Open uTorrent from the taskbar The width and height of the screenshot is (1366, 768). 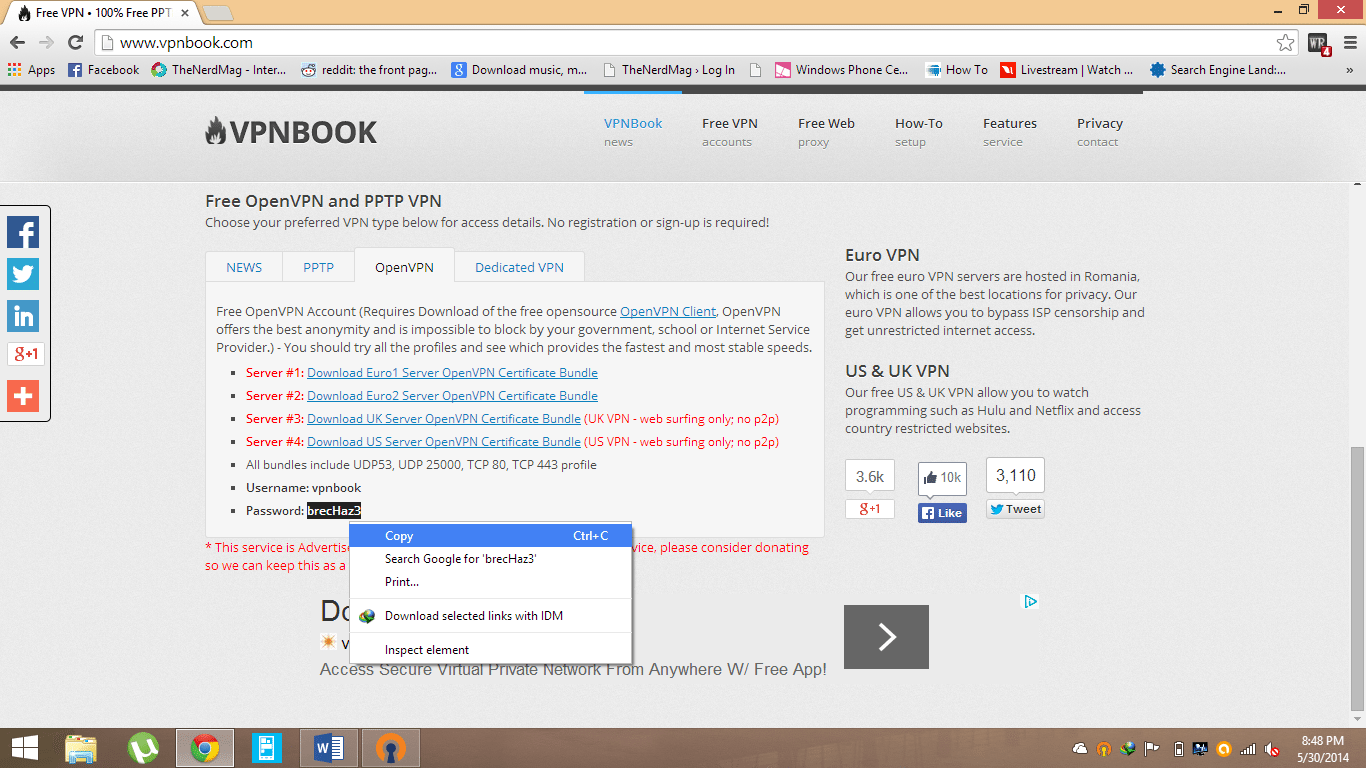coord(143,748)
